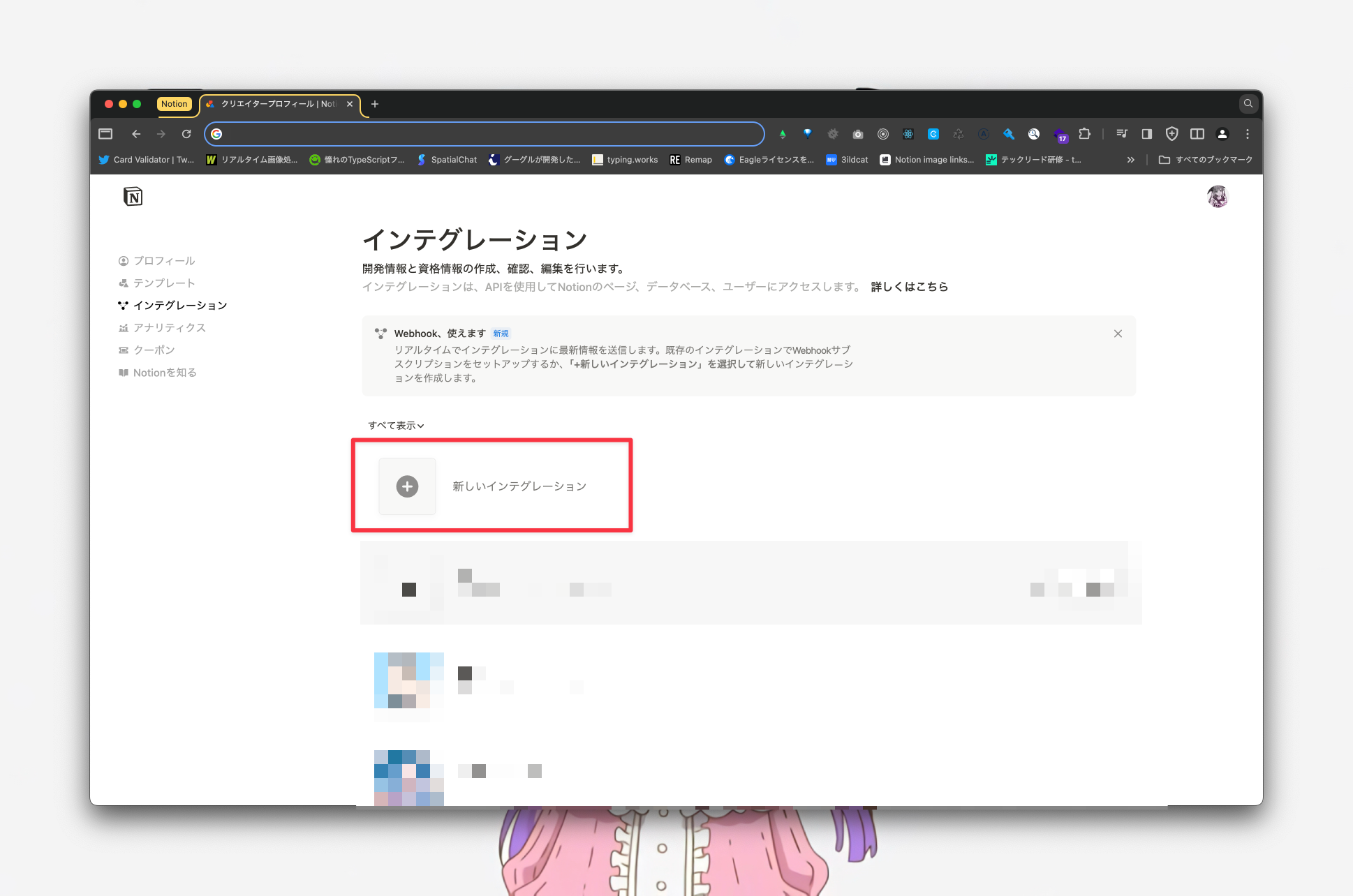Viewport: 1353px width, 896px height.
Task: Click the Notion logo at top left
Action: pos(133,196)
